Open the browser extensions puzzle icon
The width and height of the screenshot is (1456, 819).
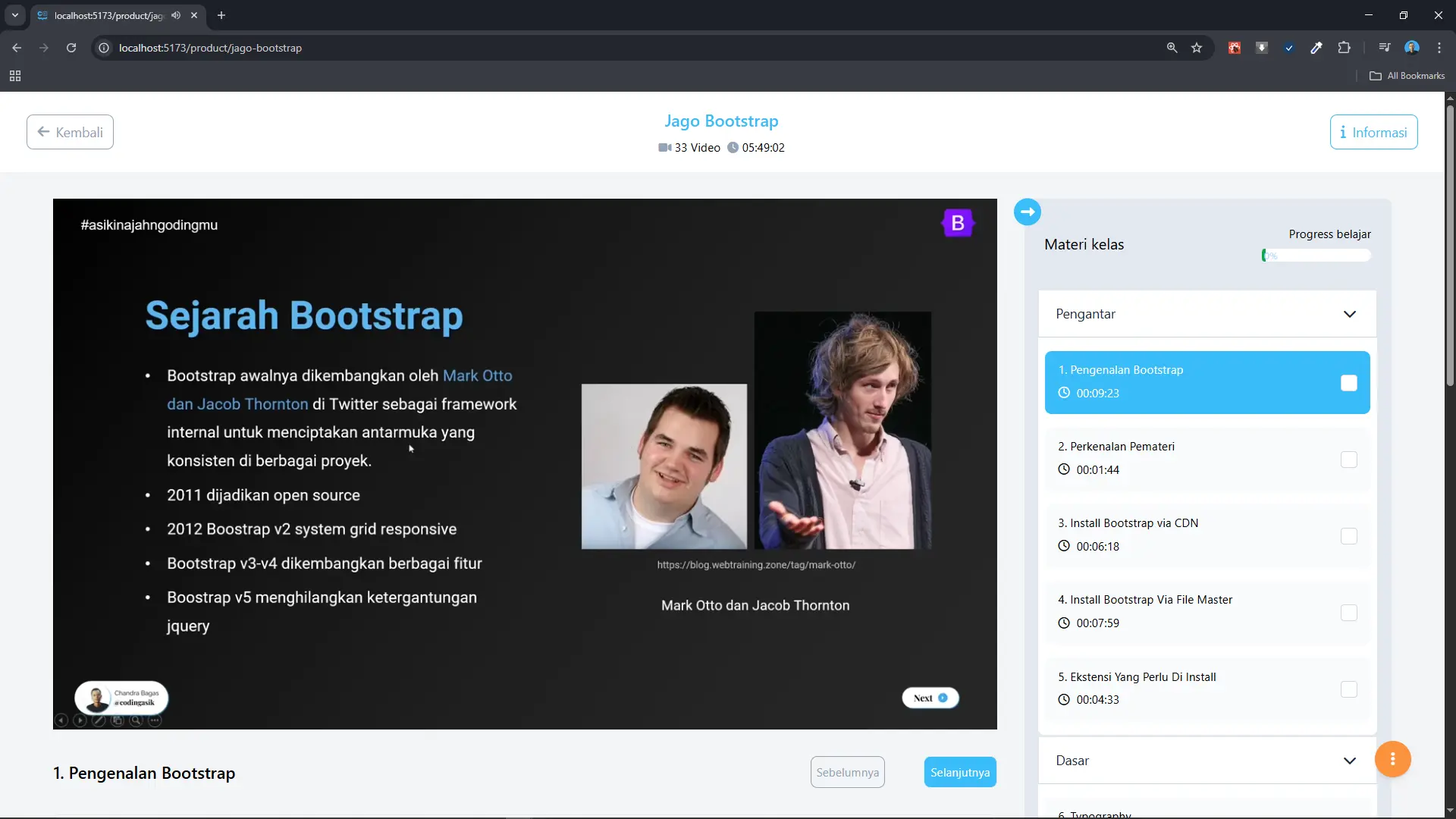(1344, 48)
